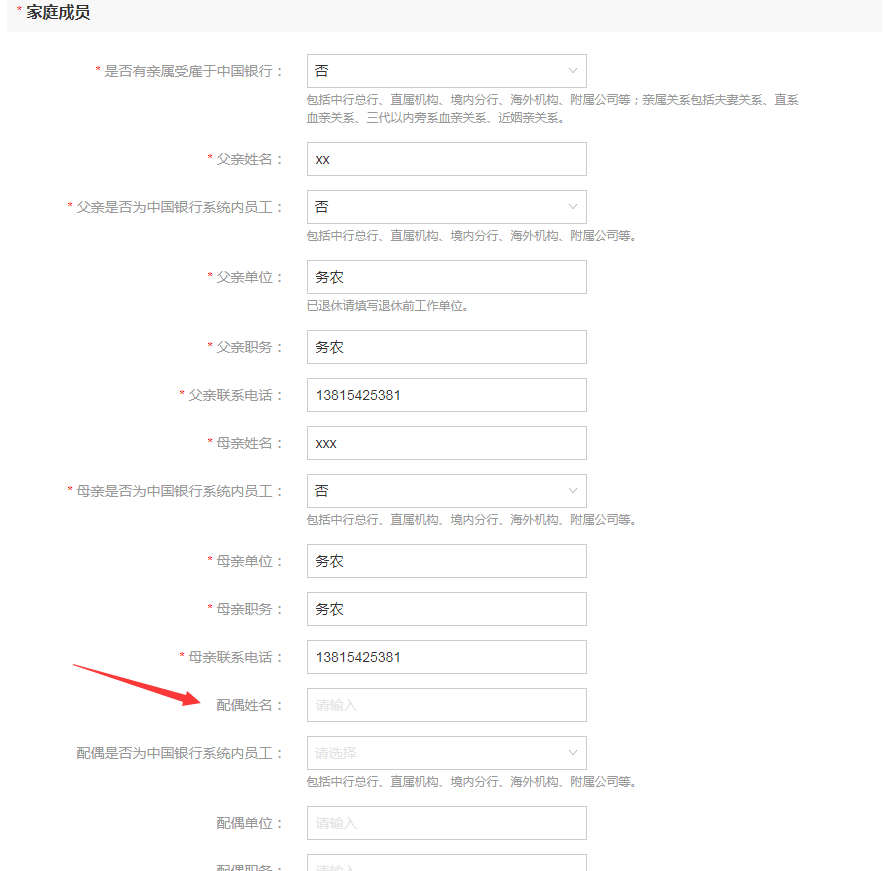Open the 是否有亲属受雇于中国银行 dropdown
The height and width of the screenshot is (871, 886).
coord(446,71)
